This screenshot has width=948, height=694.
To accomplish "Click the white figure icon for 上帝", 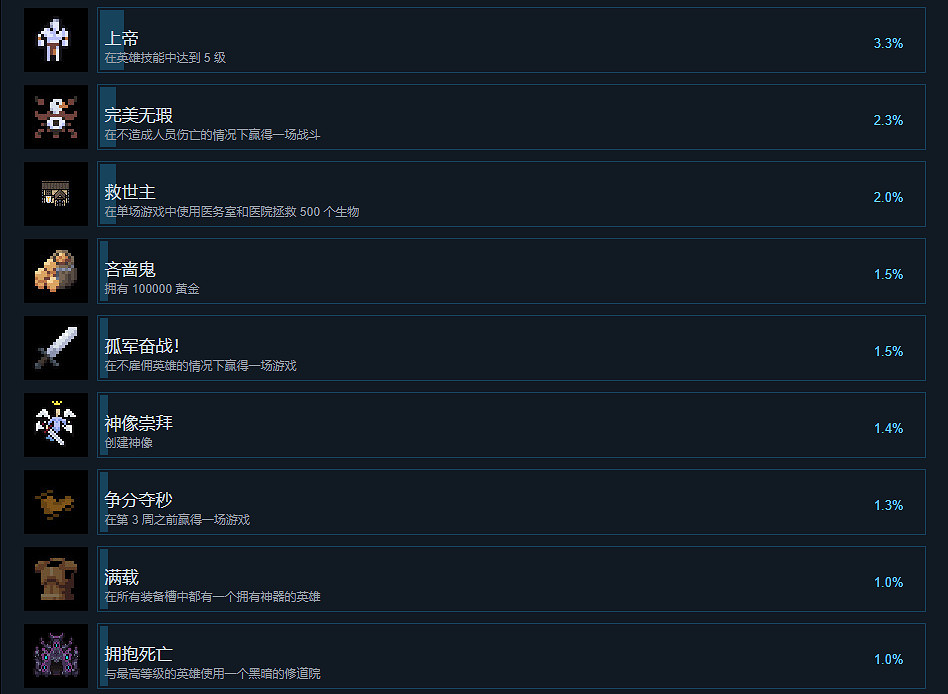I will (56, 40).
